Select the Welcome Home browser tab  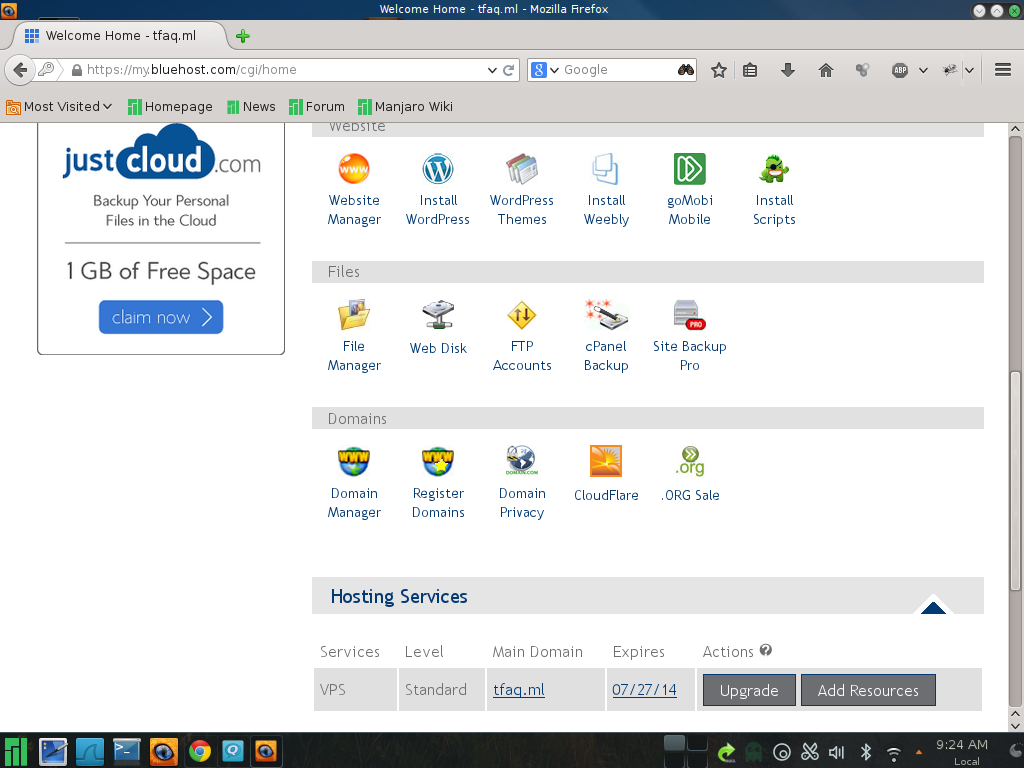120,35
